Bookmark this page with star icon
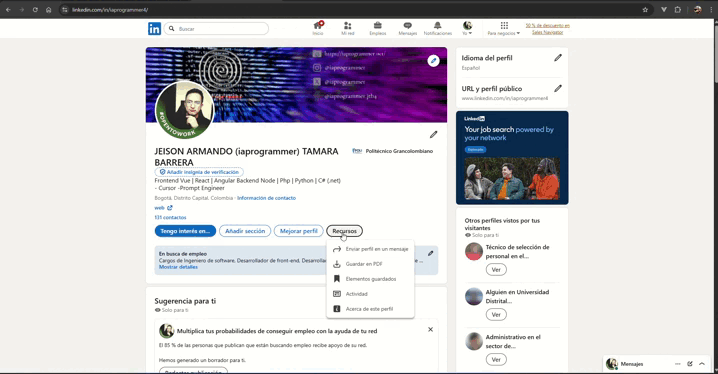The image size is (718, 374). coord(645,10)
